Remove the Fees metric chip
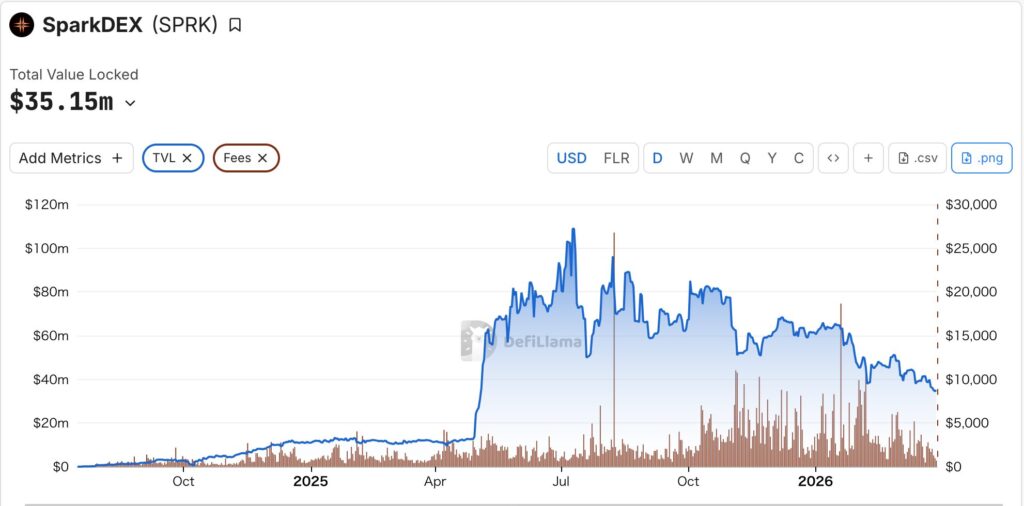 click(262, 158)
